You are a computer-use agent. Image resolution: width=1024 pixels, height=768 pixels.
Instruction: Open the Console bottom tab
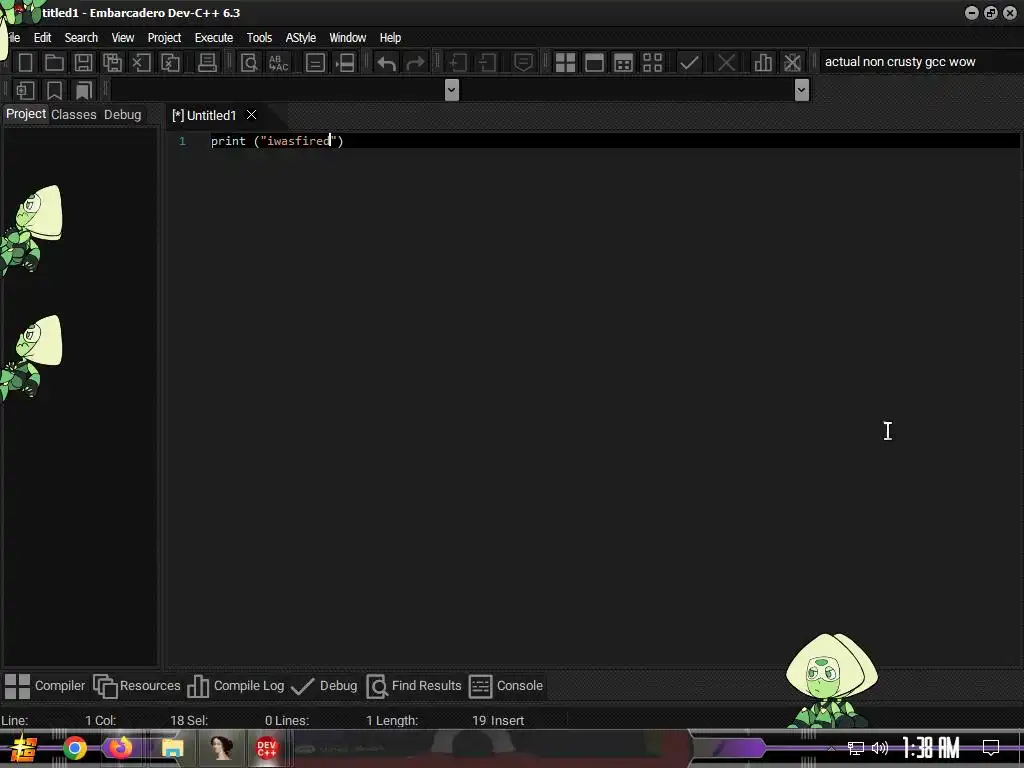click(x=506, y=686)
